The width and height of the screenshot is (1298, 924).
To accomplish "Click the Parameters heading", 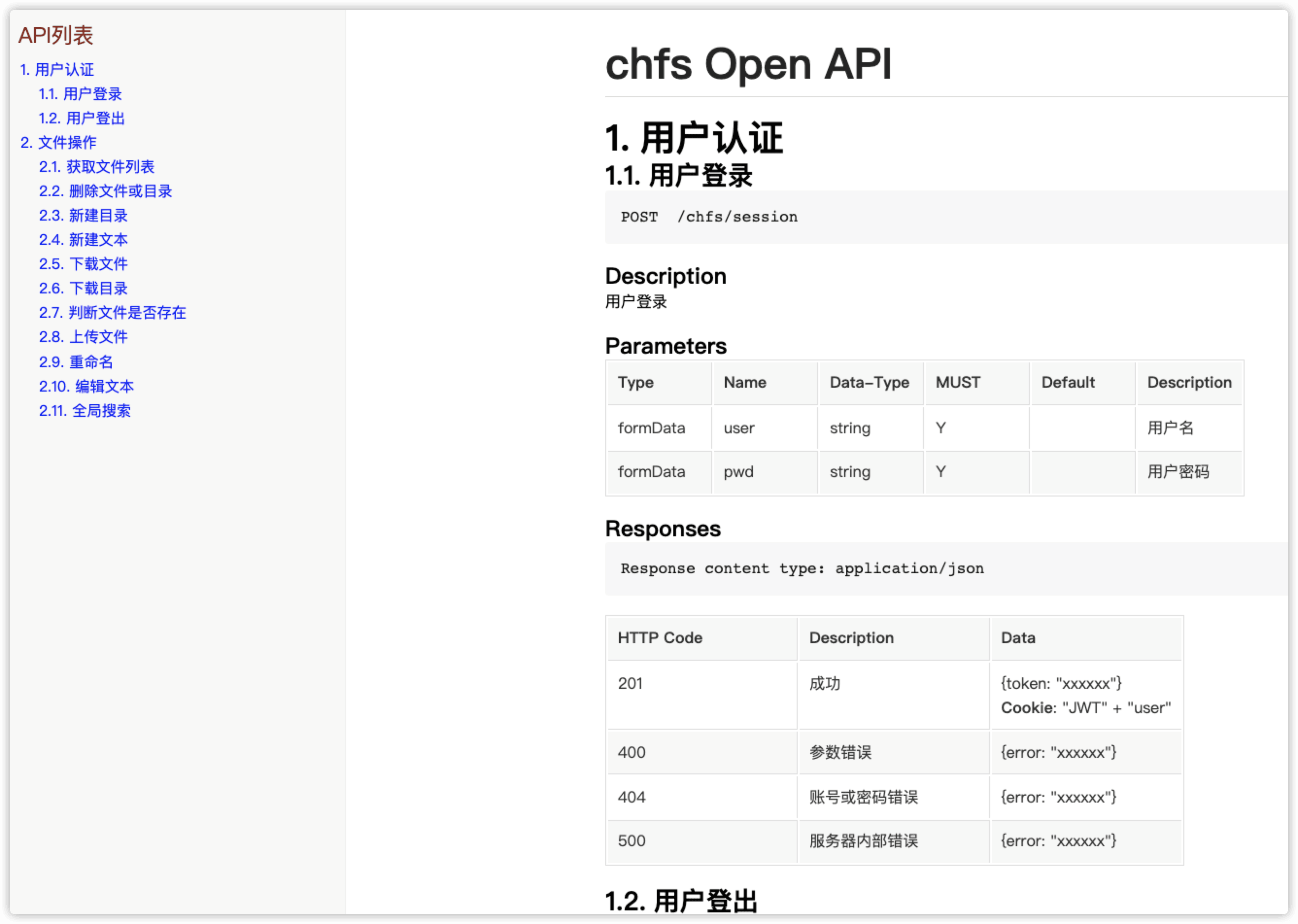I will pos(666,346).
